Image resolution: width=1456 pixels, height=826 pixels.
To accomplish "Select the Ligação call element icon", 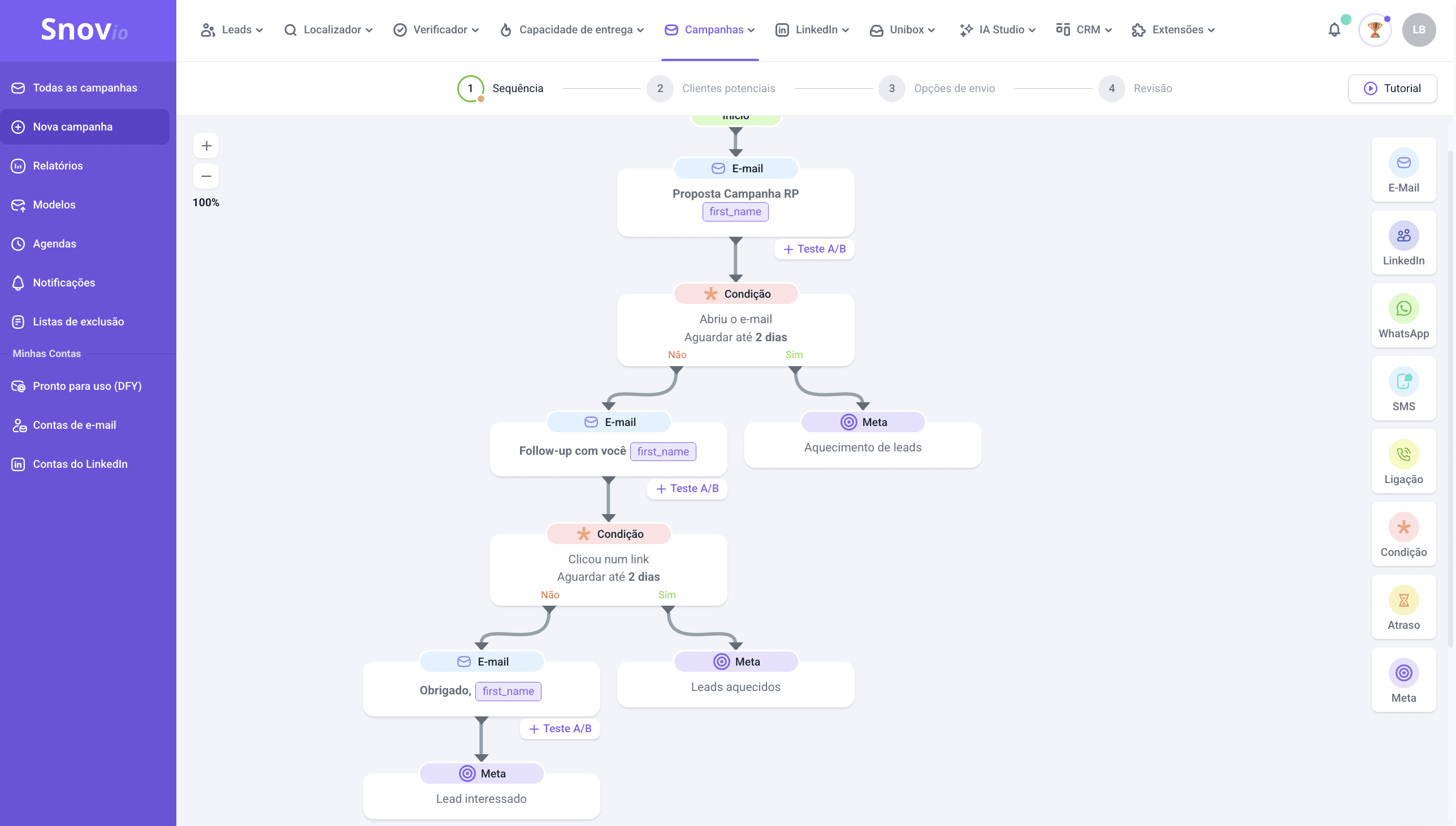I will (x=1403, y=454).
